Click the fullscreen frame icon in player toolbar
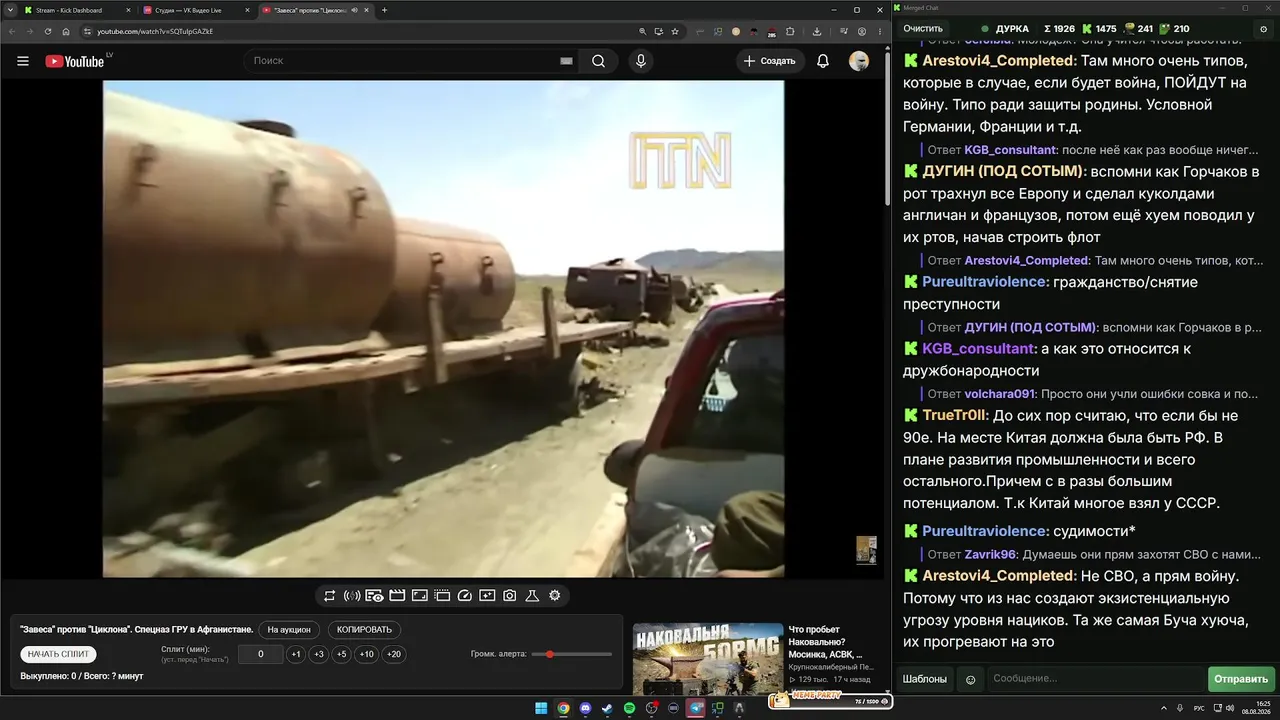Viewport: 1280px width, 720px height. pyautogui.click(x=420, y=596)
